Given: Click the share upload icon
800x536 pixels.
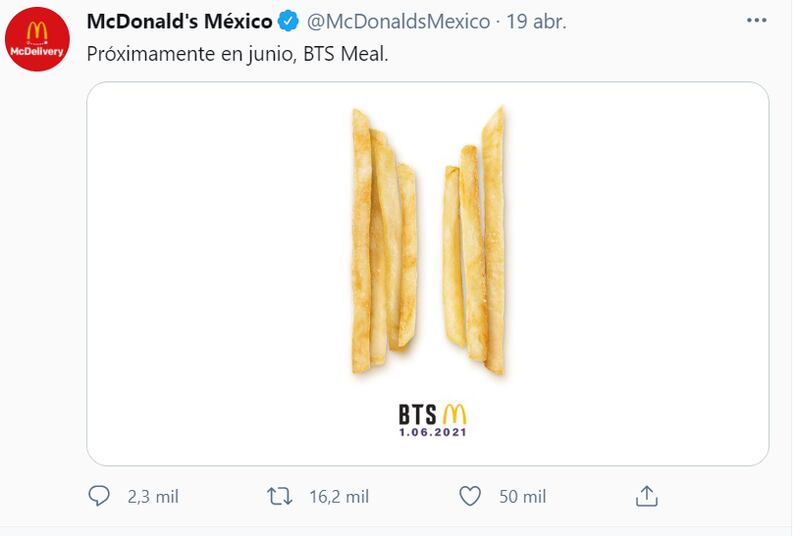Looking at the screenshot, I should point(646,496).
